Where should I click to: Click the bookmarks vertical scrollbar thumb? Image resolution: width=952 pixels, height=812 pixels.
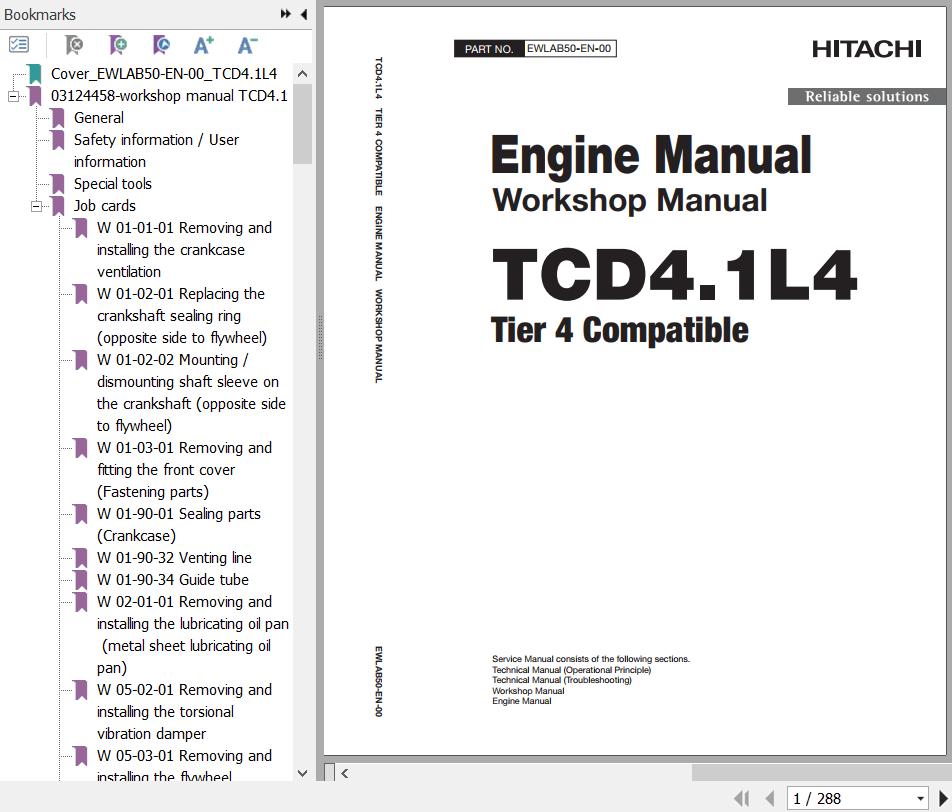(x=302, y=124)
